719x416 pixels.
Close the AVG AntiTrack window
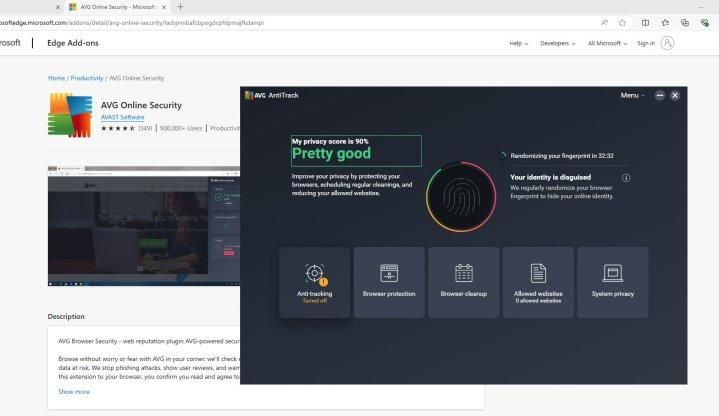coord(675,95)
